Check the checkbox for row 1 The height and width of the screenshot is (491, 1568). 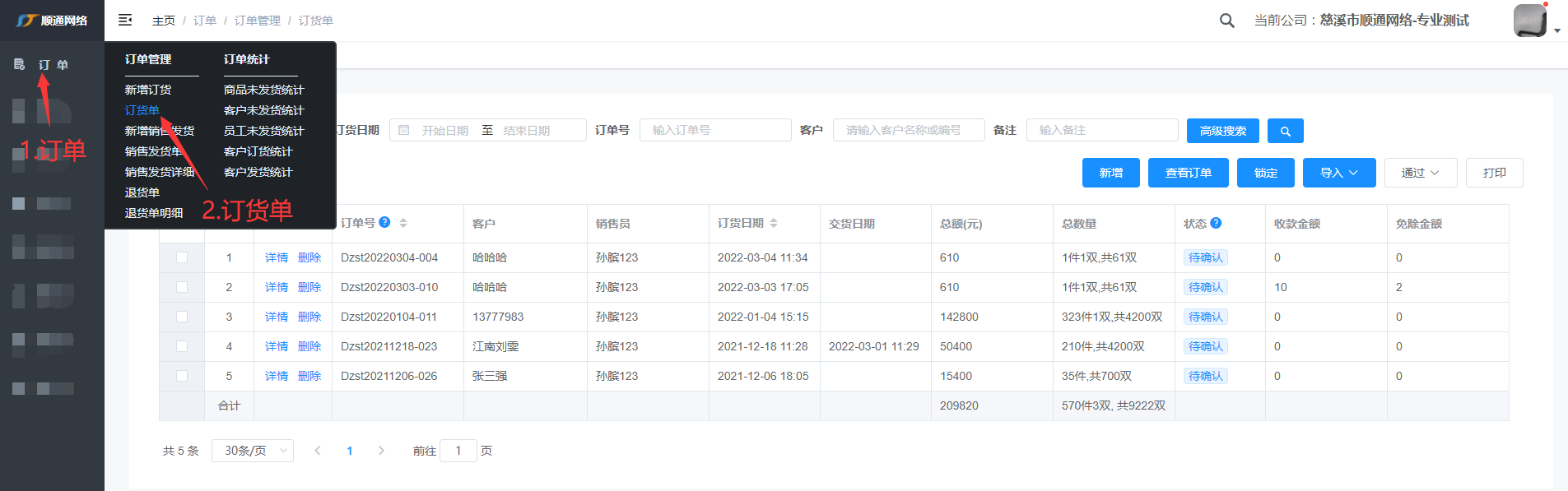[182, 257]
